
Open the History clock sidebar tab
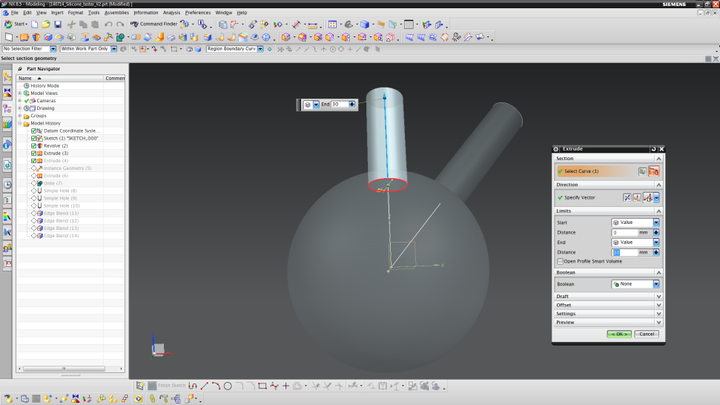7,185
